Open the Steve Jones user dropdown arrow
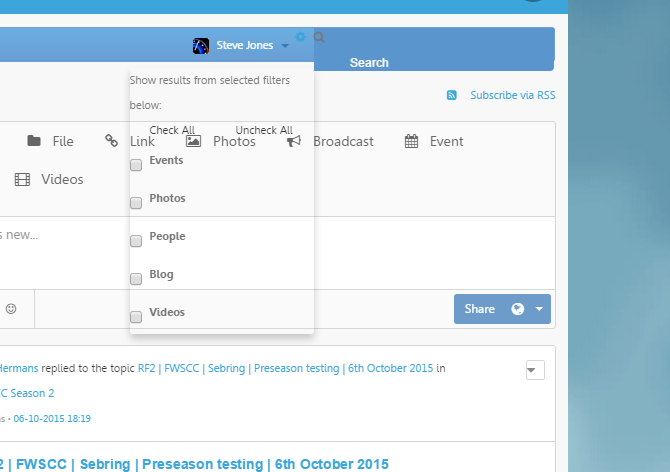 pyautogui.click(x=285, y=46)
